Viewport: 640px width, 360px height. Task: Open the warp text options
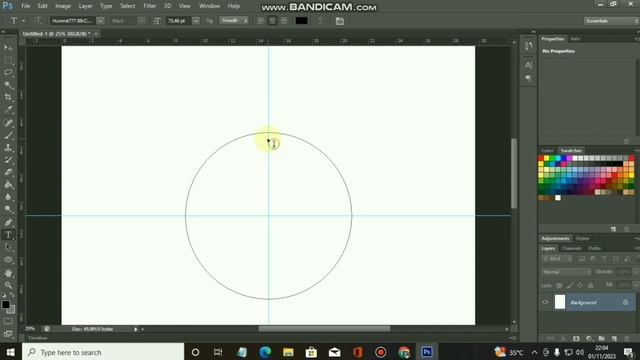pos(320,21)
